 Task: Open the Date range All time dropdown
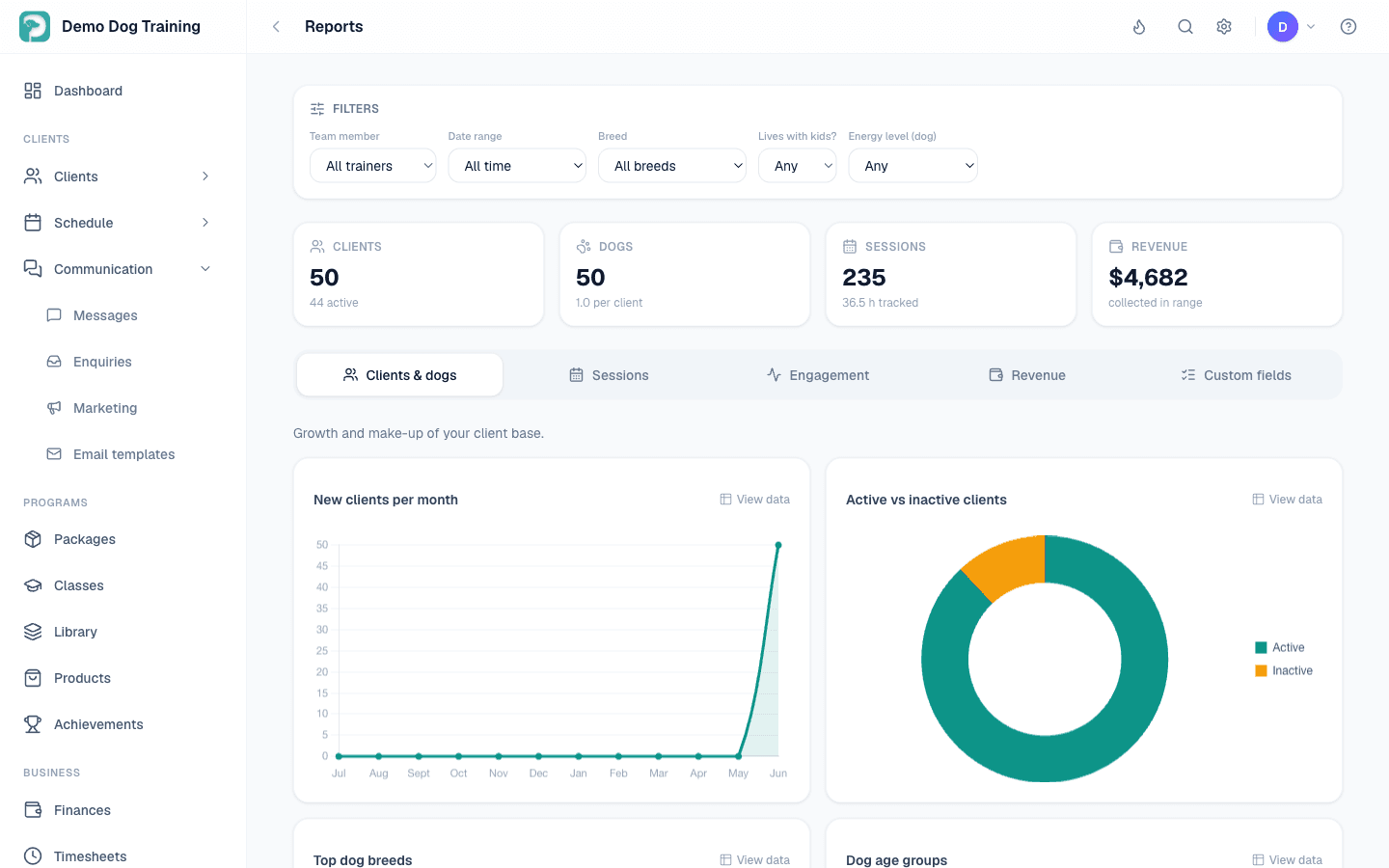517,166
